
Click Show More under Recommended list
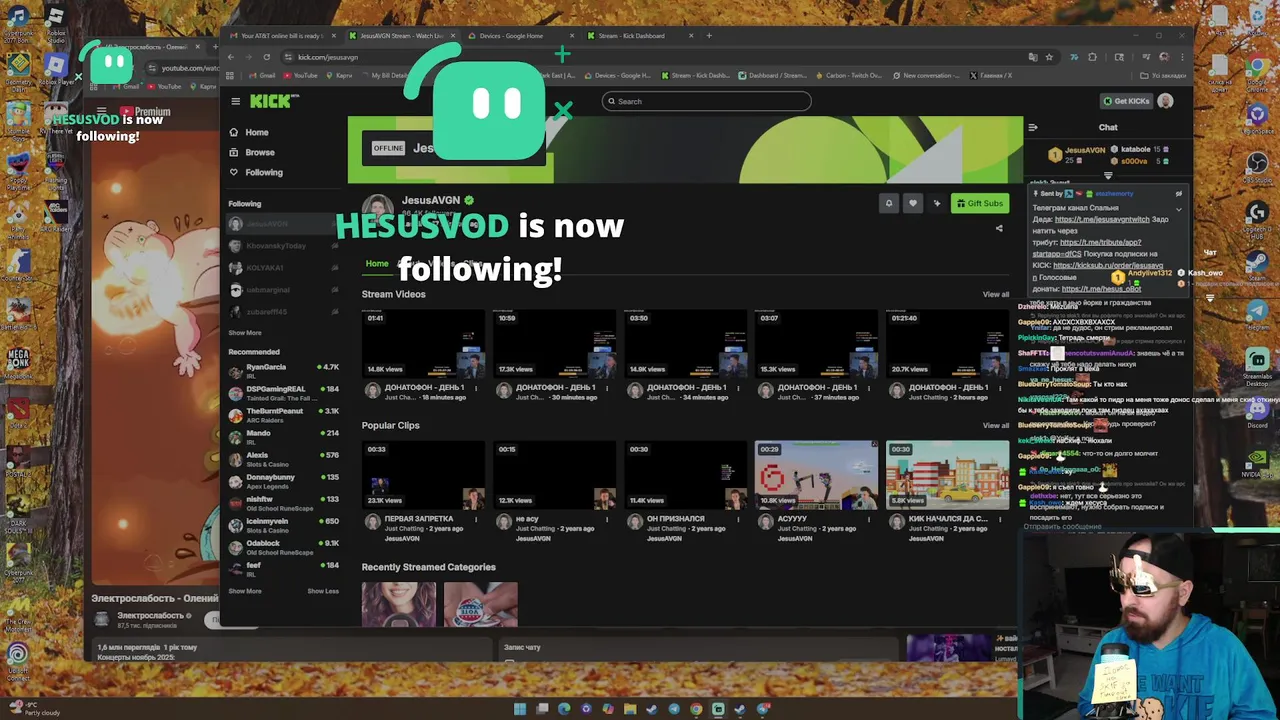point(245,591)
